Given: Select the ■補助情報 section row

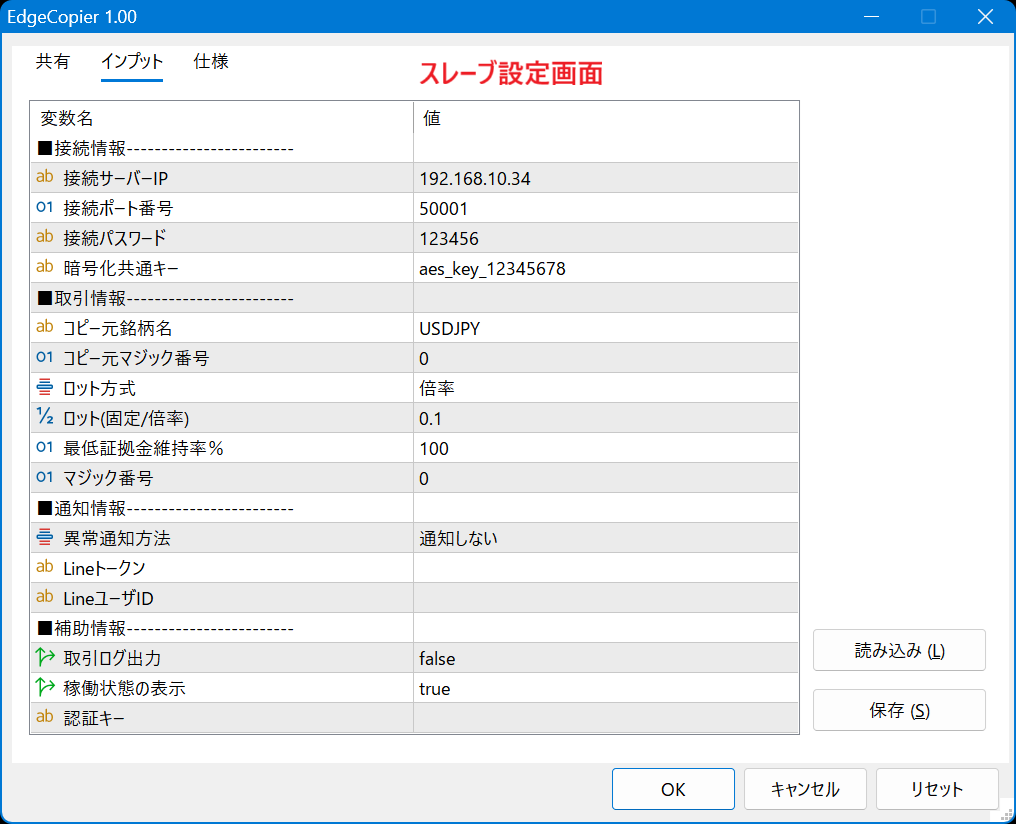Looking at the screenshot, I should (x=414, y=628).
